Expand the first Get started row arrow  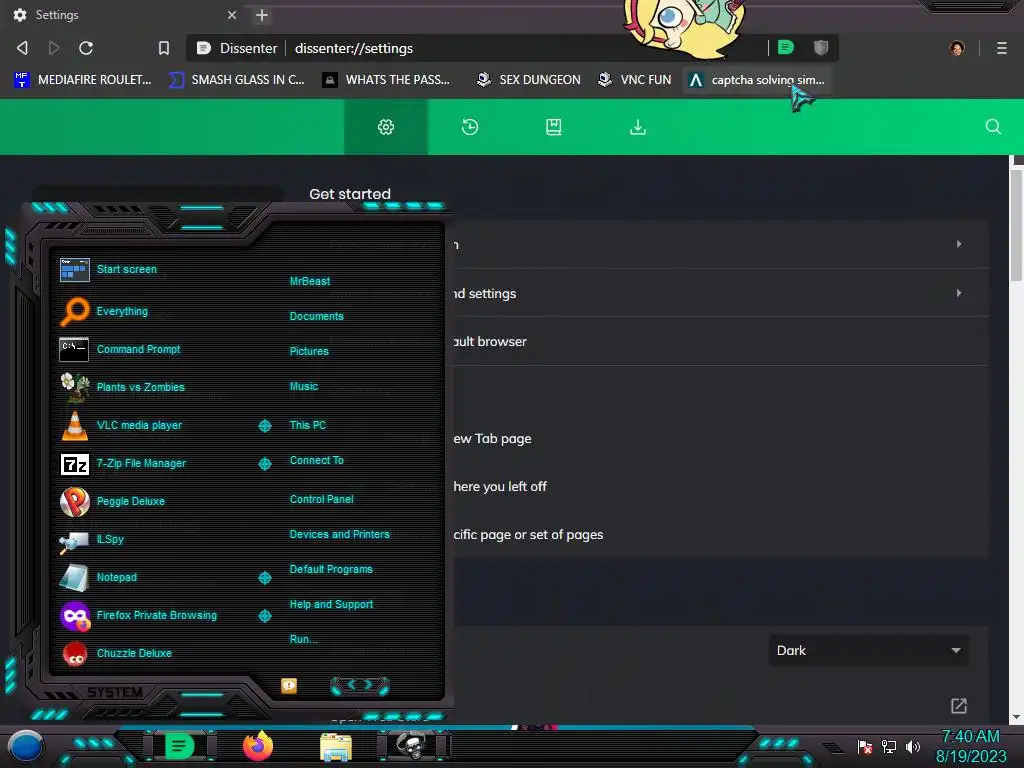(959, 244)
